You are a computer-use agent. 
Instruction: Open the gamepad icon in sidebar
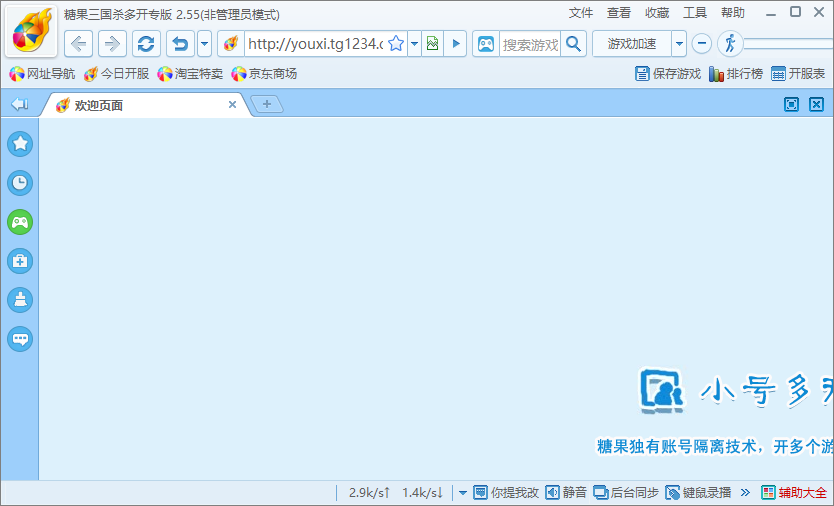(x=20, y=222)
